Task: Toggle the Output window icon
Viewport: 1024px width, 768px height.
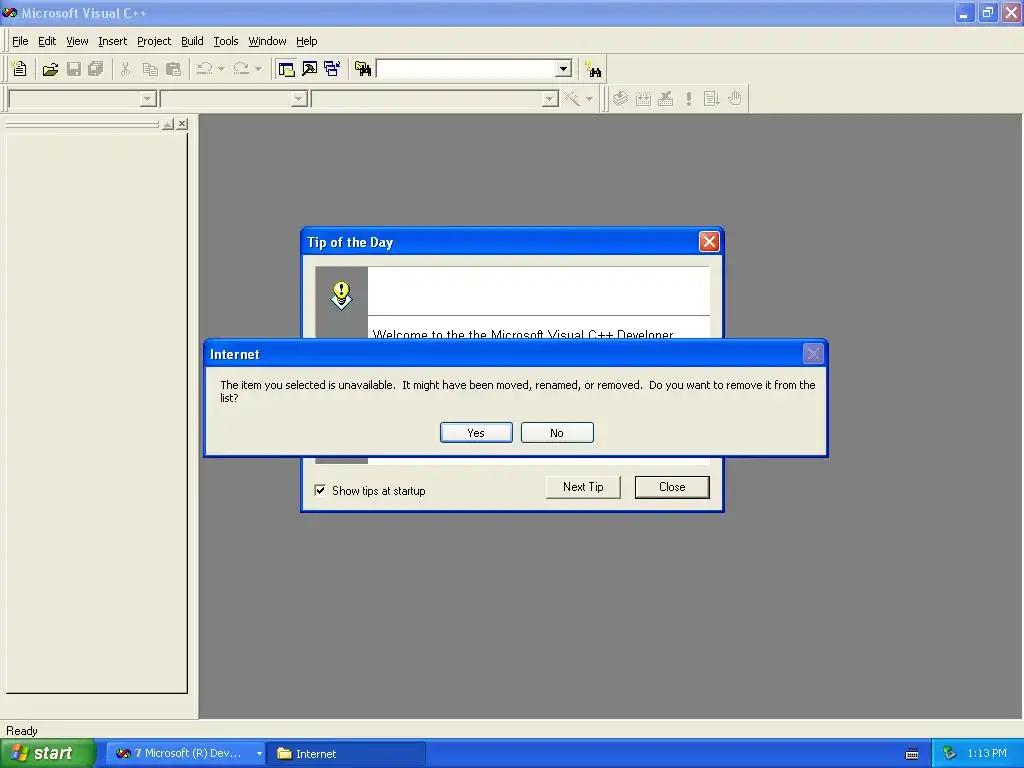Action: (310, 69)
